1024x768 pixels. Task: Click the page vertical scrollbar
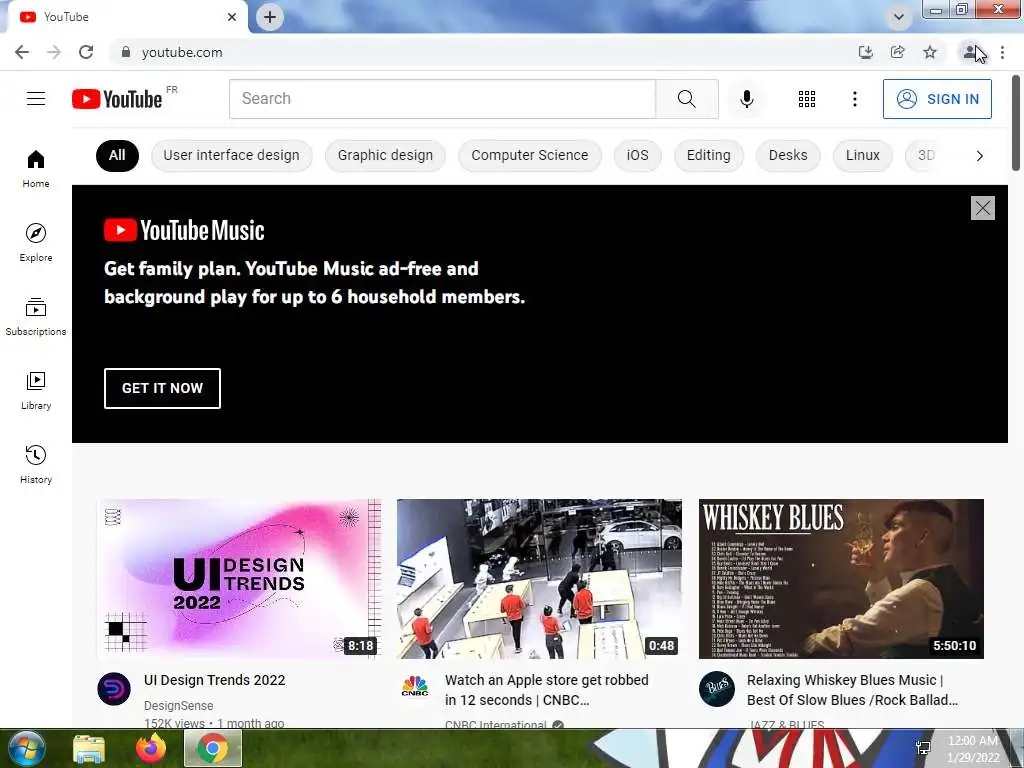point(1017,123)
